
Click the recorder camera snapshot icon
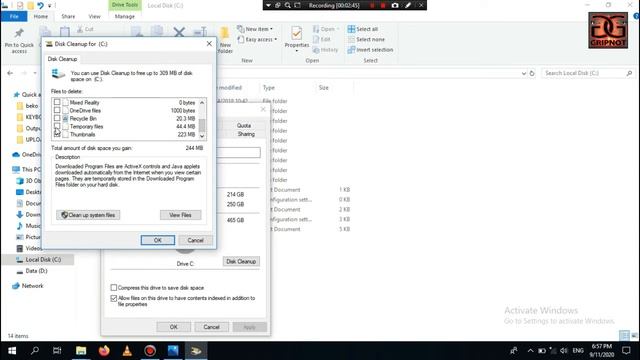395,5
